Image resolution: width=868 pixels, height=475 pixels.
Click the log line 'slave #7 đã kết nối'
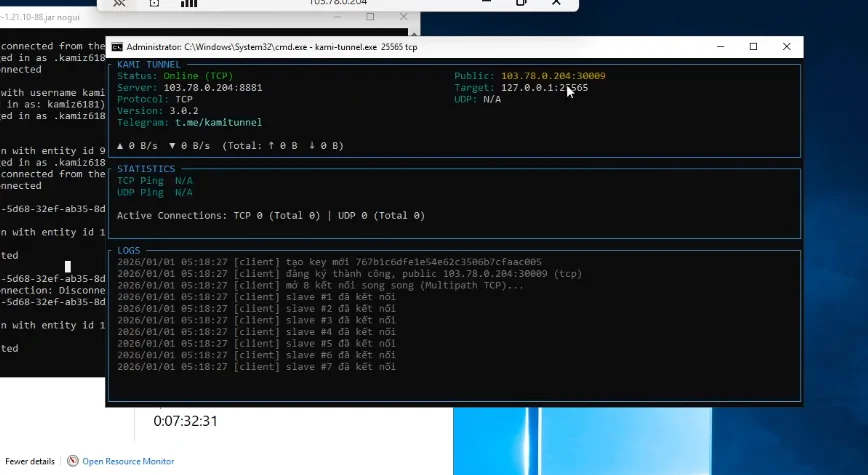pyautogui.click(x=256, y=366)
